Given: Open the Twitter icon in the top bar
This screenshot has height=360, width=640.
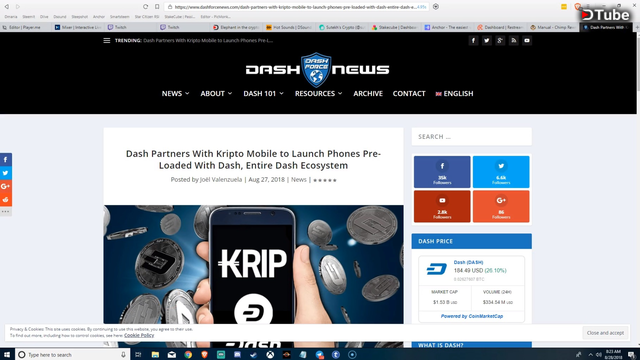Looking at the screenshot, I should [x=487, y=40].
